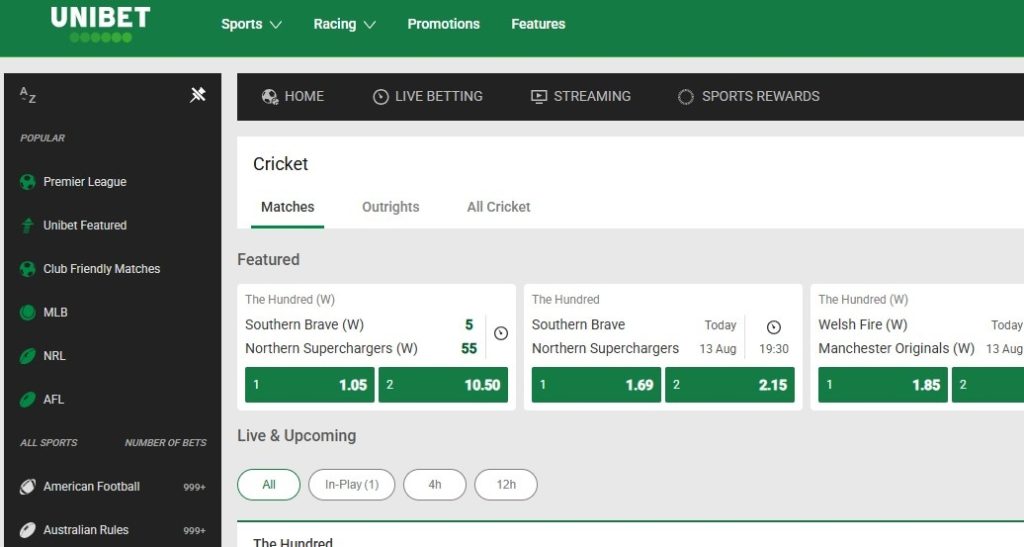This screenshot has width=1024, height=547.
Task: Bet on Northern Superchargers (W) at 10.50
Action: 443,384
